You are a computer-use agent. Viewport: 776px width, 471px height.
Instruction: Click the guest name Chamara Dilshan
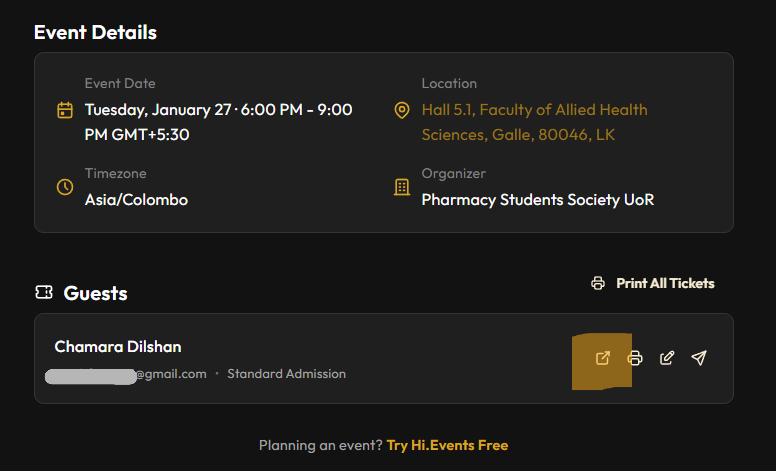point(118,346)
